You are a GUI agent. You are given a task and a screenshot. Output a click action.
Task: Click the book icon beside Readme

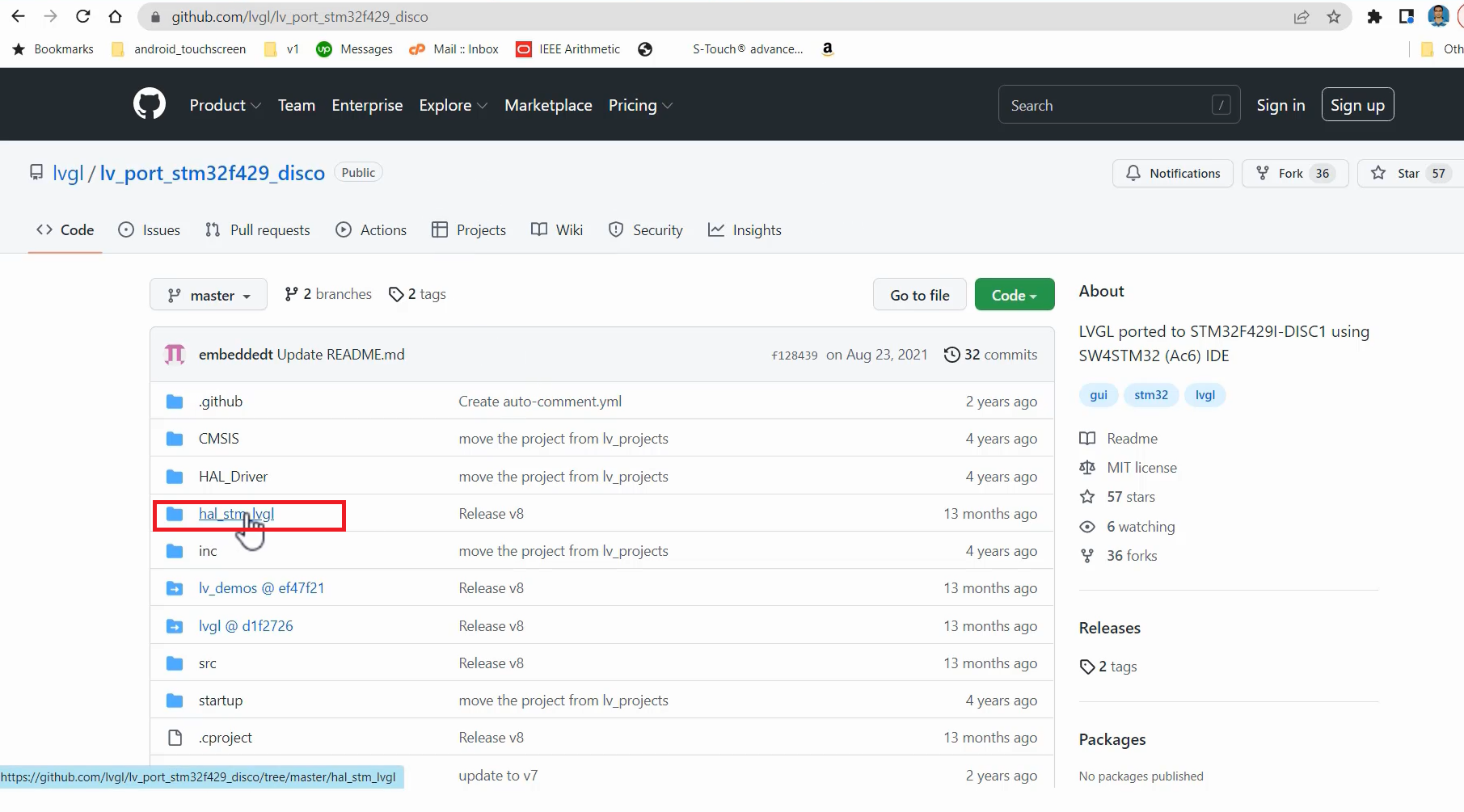[1087, 439]
